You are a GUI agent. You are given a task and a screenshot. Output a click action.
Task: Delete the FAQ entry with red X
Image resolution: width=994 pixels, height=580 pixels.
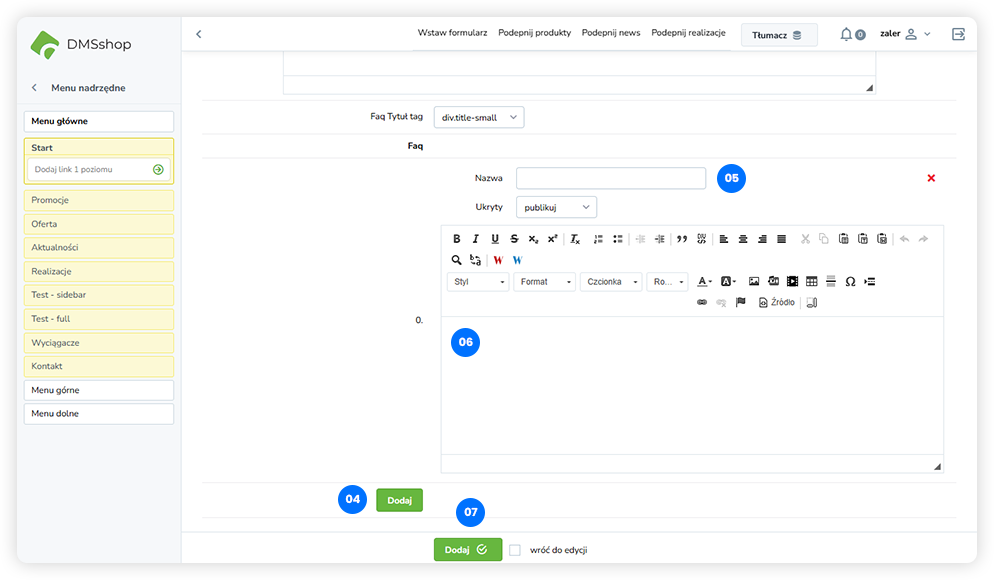pos(931,178)
